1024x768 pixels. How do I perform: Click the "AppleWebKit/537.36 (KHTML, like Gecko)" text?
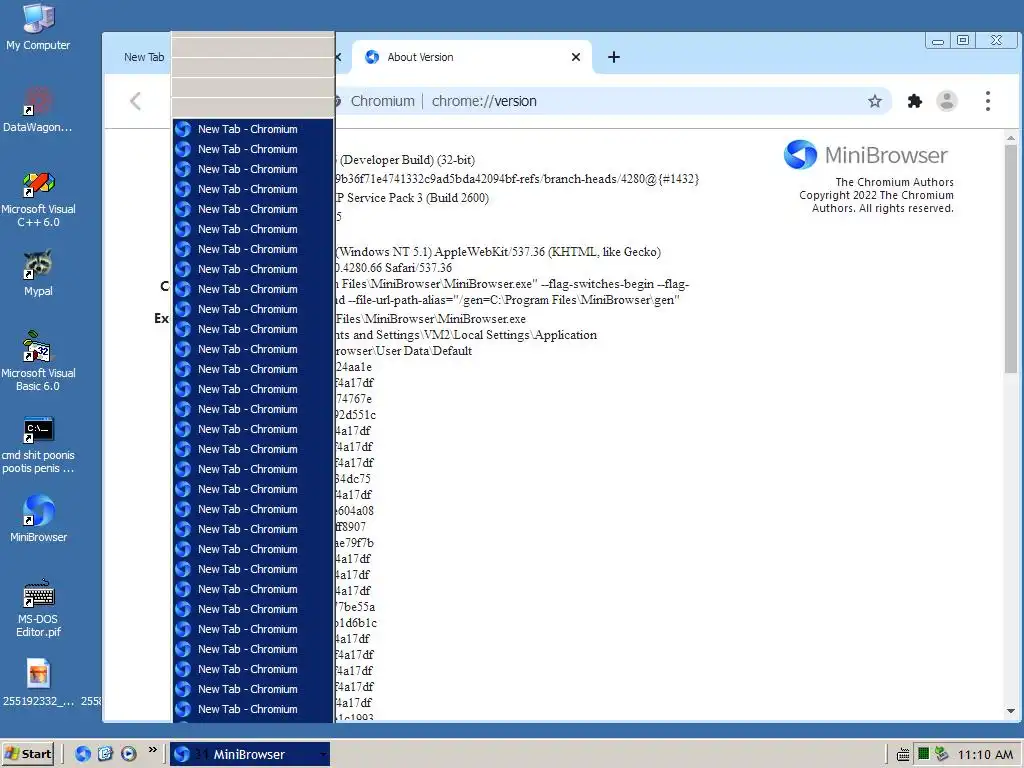click(547, 252)
